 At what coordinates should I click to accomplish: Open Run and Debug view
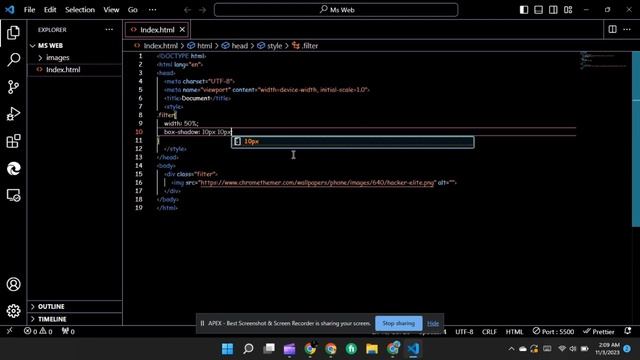pyautogui.click(x=13, y=114)
